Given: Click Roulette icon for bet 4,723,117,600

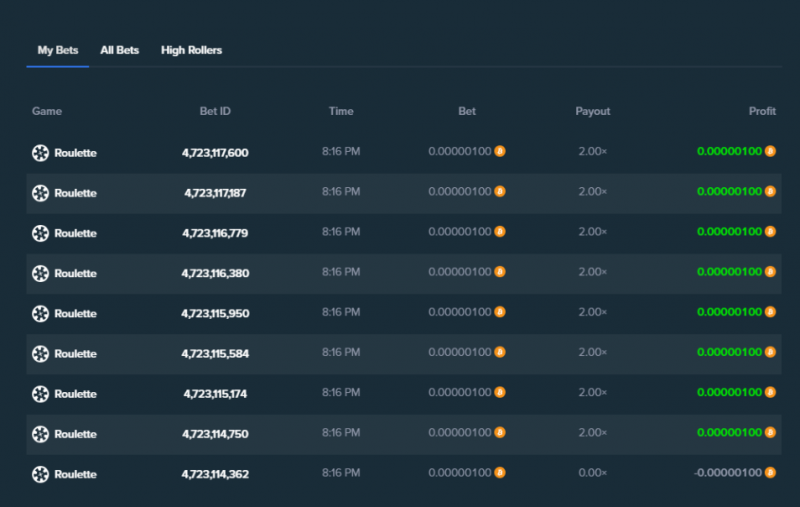Looking at the screenshot, I should [x=40, y=153].
